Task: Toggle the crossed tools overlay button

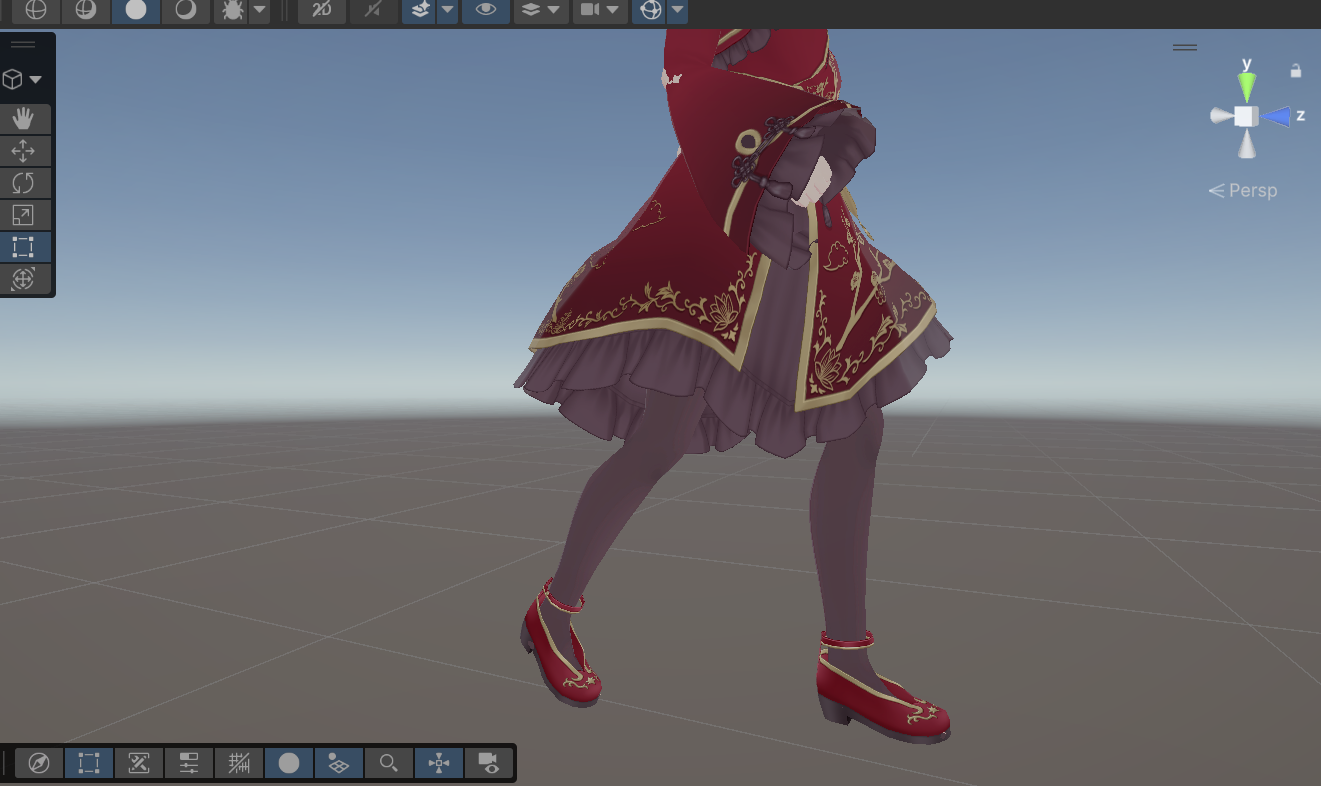Action: 139,764
